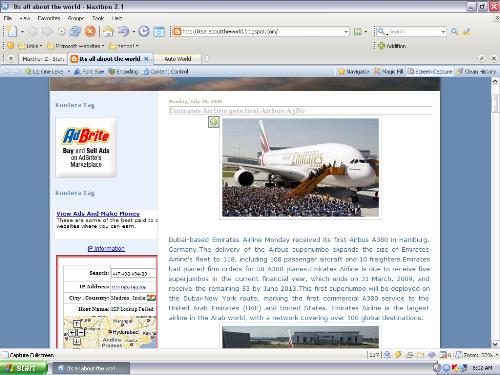The image size is (500, 375).
Task: Click the Forward navigation arrow
Action: 47,31
